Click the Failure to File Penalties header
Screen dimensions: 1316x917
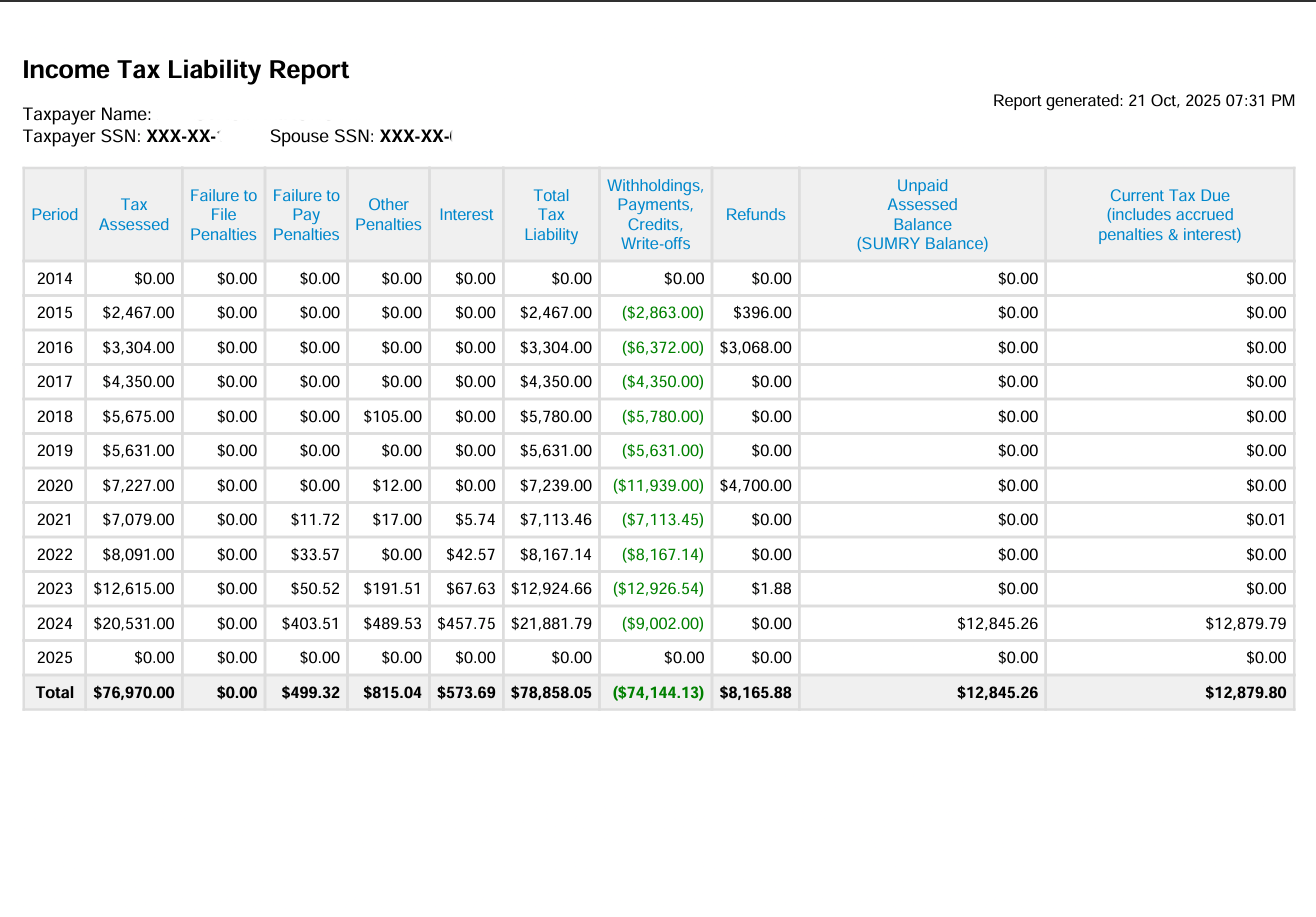click(223, 214)
